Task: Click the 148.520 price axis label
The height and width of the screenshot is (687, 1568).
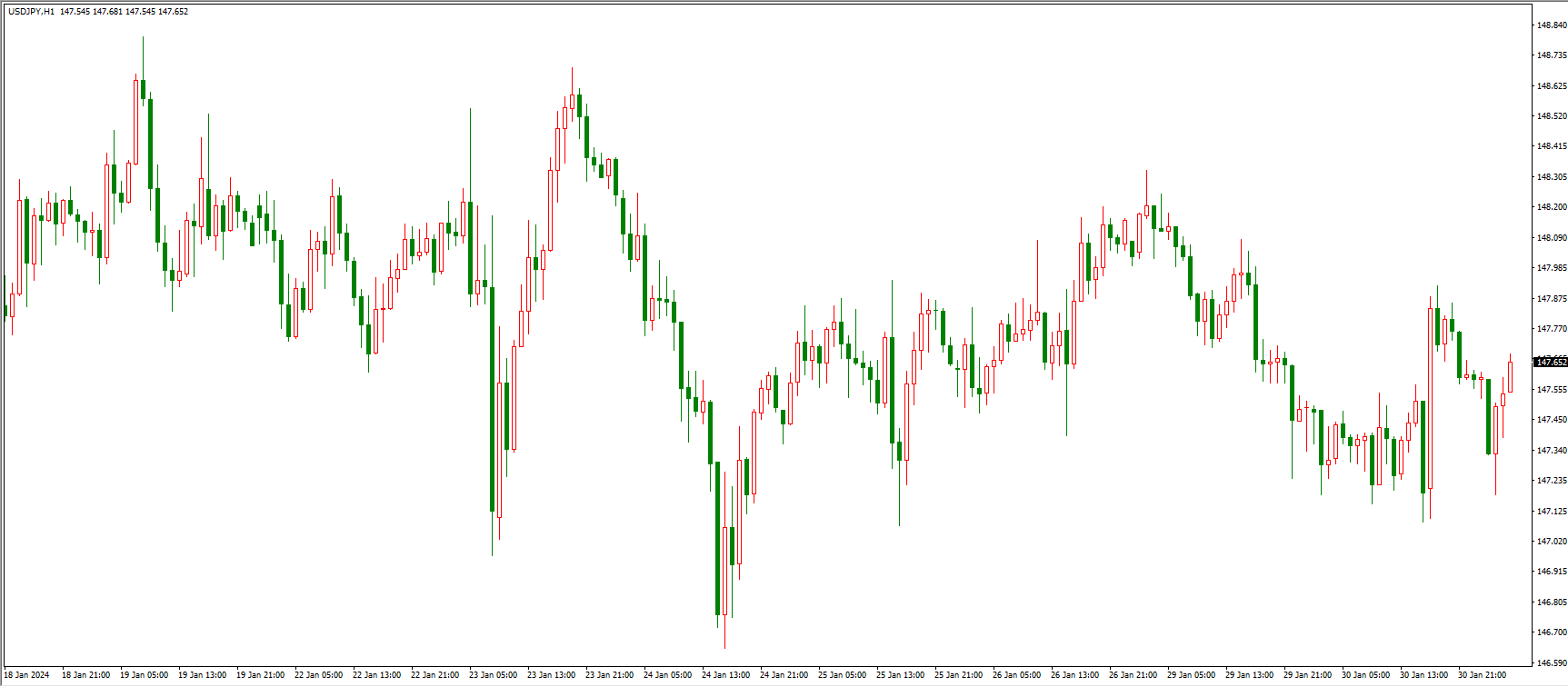Action: tap(1551, 116)
